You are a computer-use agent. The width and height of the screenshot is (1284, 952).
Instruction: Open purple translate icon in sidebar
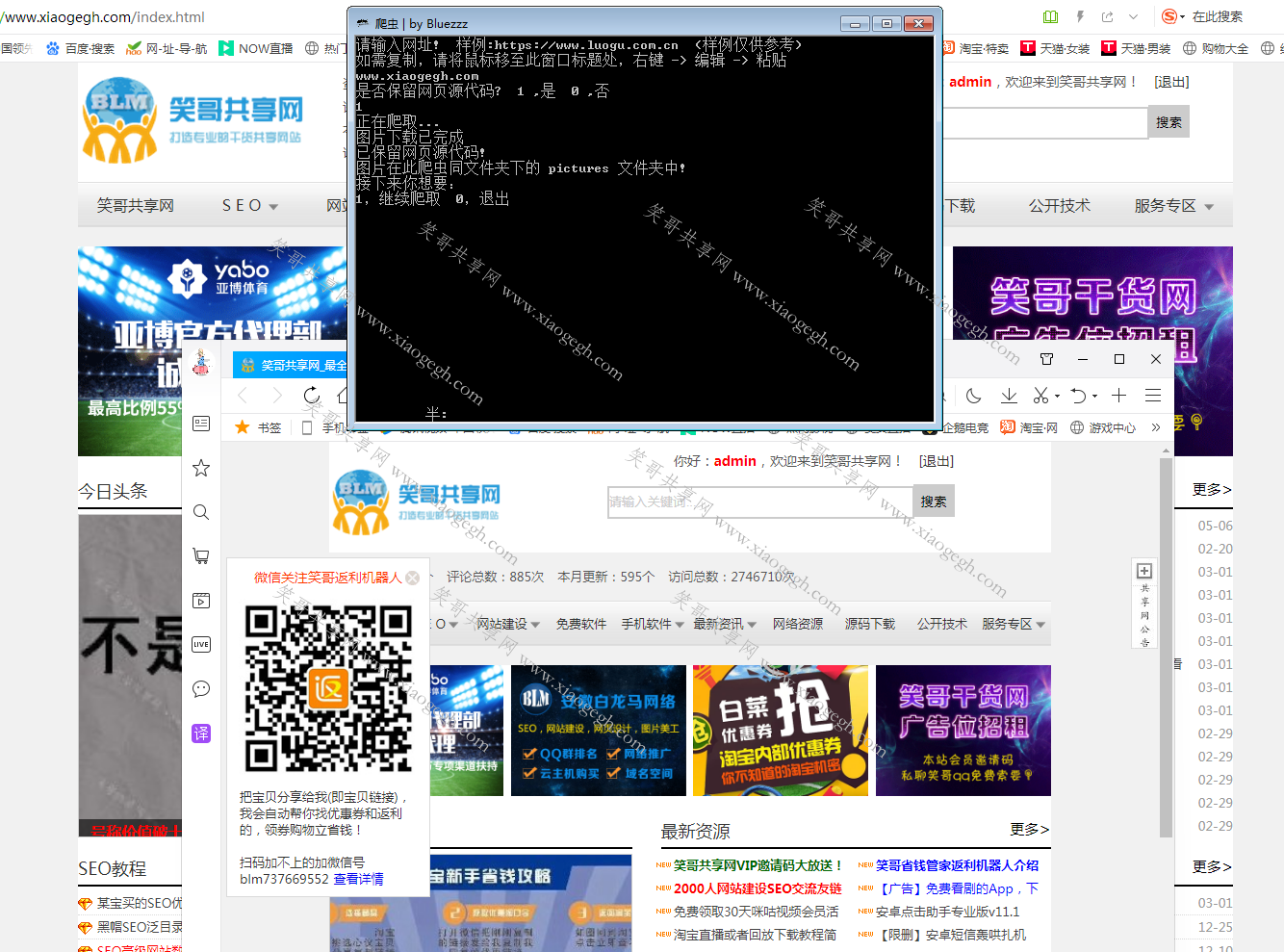pyautogui.click(x=201, y=733)
